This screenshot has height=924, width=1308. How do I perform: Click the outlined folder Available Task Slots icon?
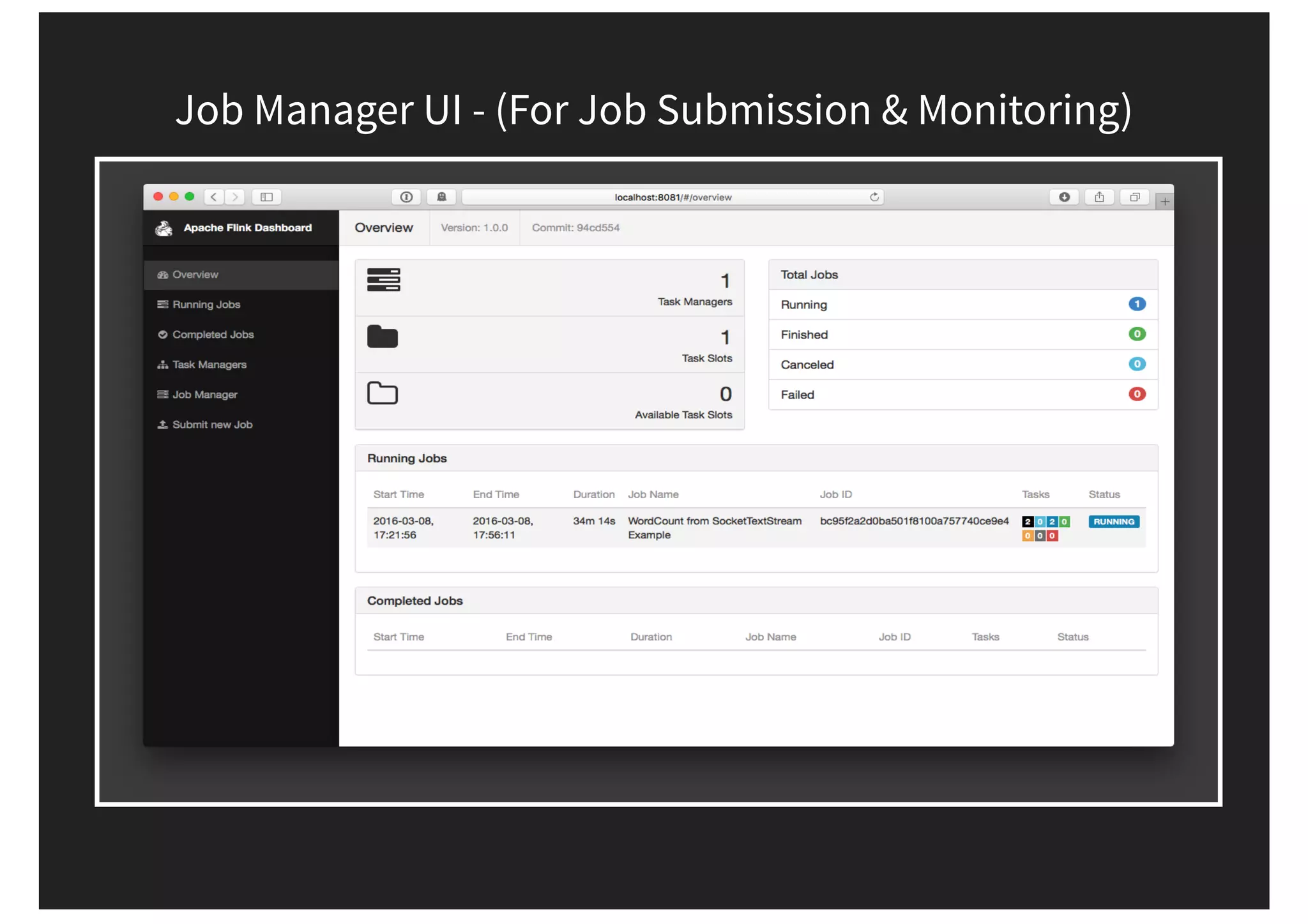(383, 393)
